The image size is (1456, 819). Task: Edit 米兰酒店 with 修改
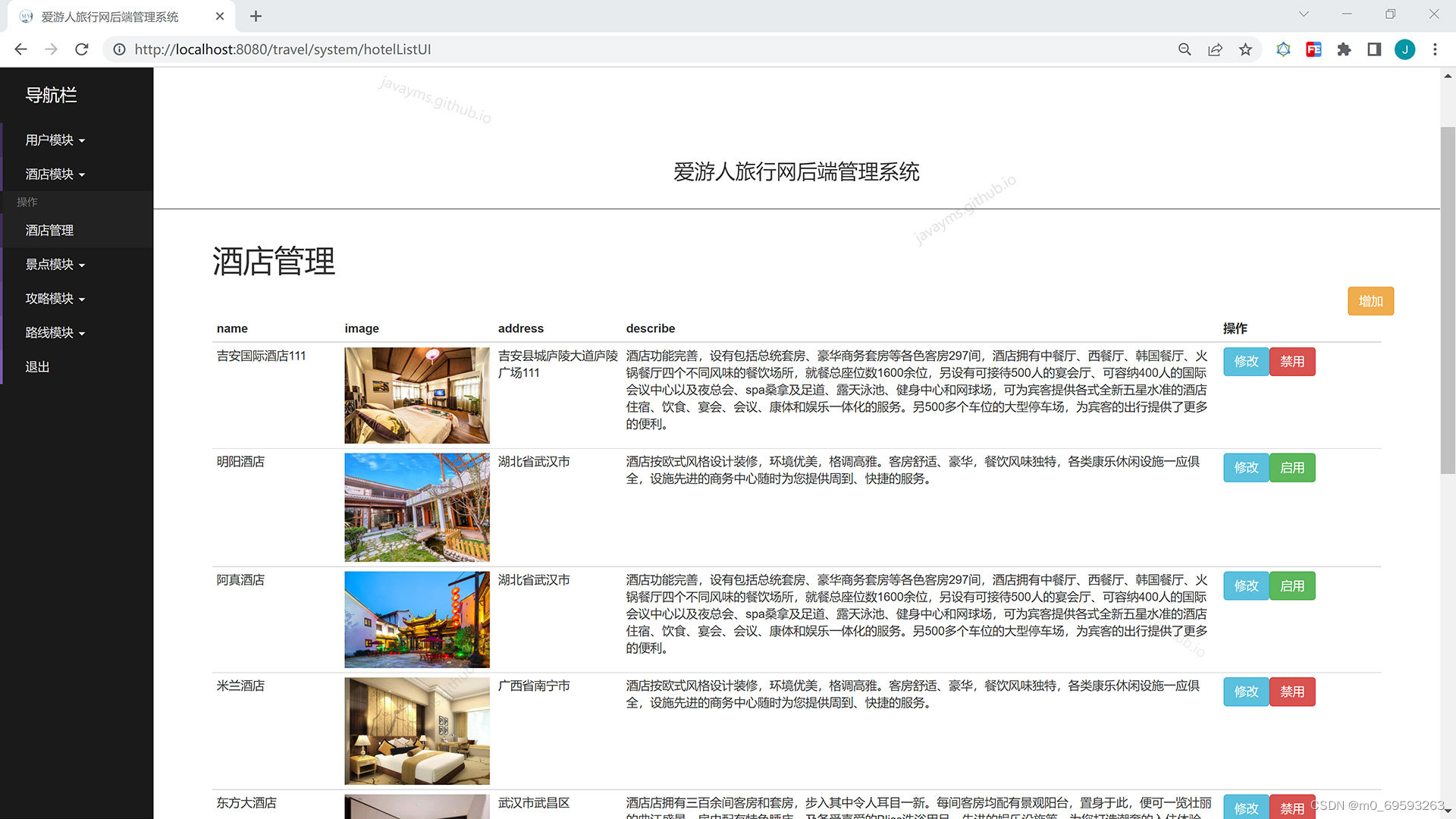click(x=1245, y=692)
